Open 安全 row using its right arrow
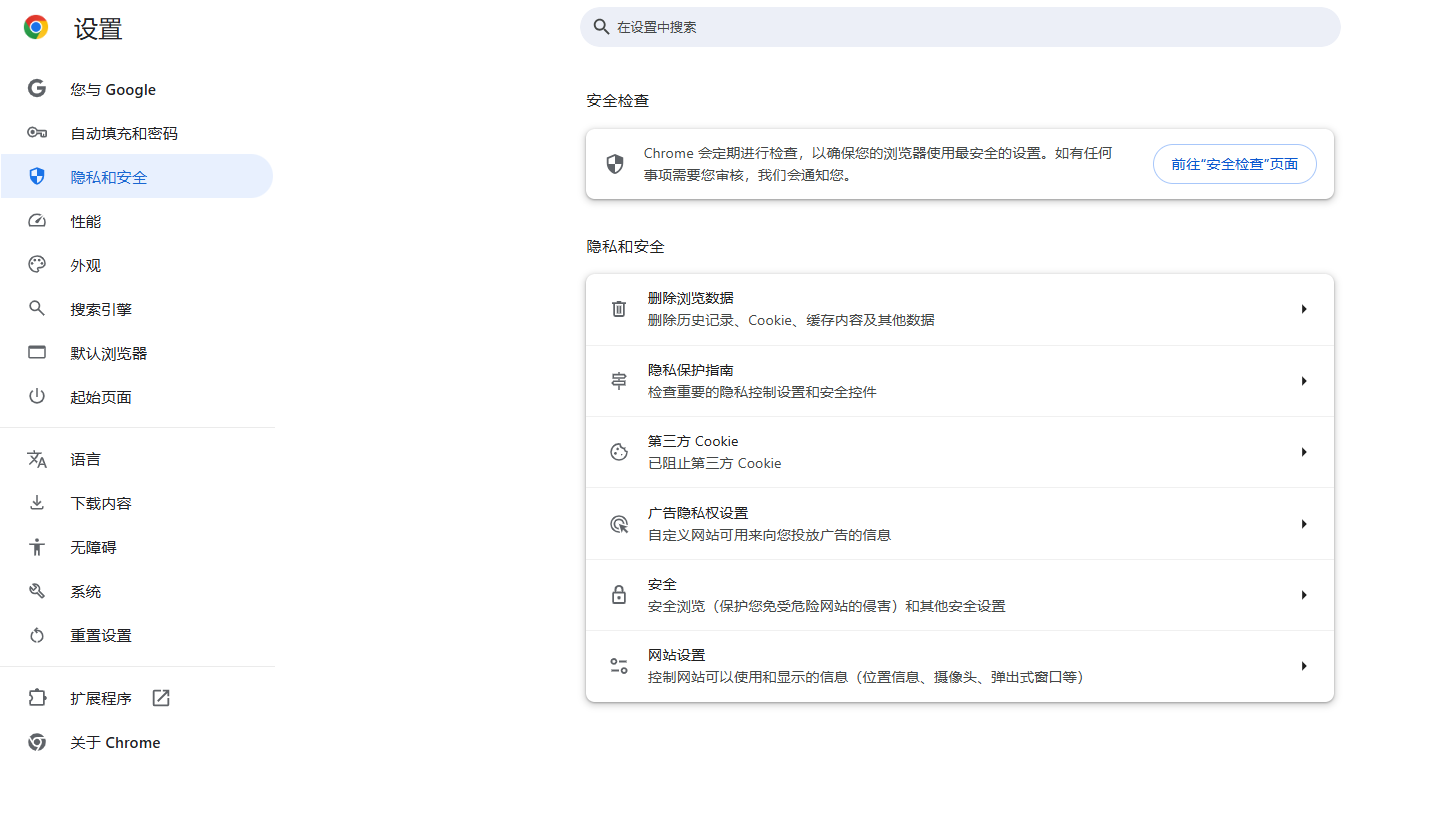The height and width of the screenshot is (840, 1441). coord(1304,595)
